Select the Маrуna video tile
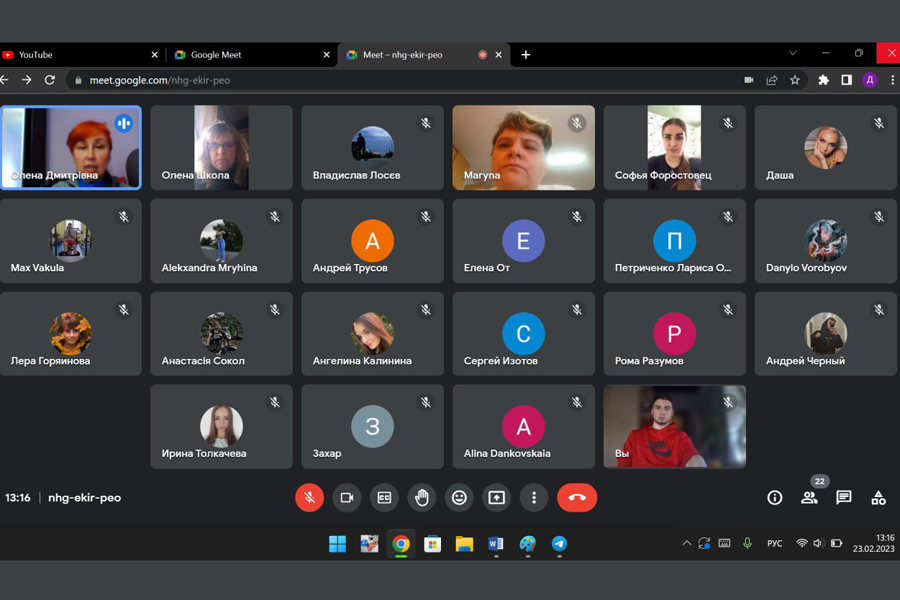 [x=523, y=148]
